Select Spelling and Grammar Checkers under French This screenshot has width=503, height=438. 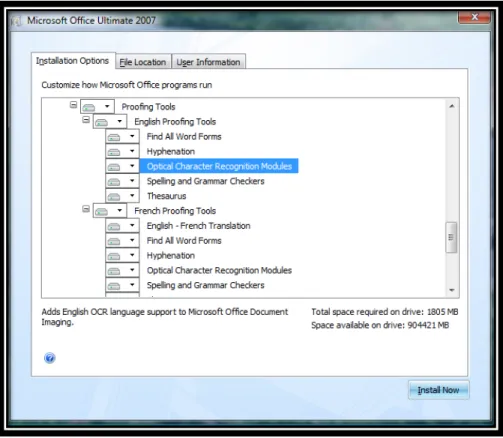tap(206, 285)
